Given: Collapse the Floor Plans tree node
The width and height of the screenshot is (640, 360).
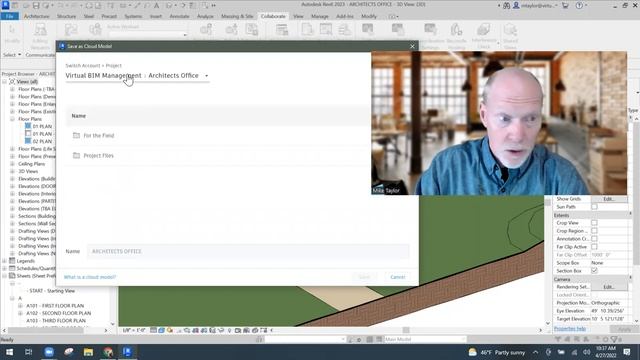Looking at the screenshot, I should tap(12, 119).
